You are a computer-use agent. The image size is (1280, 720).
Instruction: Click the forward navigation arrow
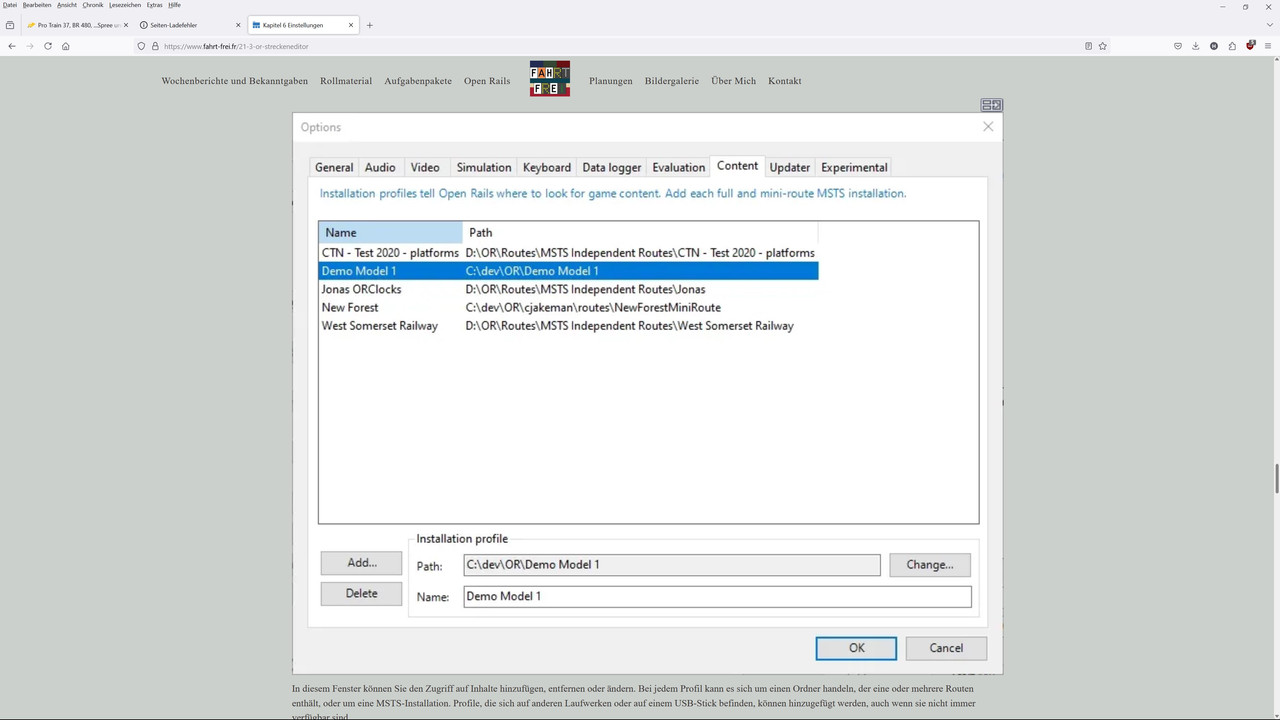pyautogui.click(x=29, y=46)
